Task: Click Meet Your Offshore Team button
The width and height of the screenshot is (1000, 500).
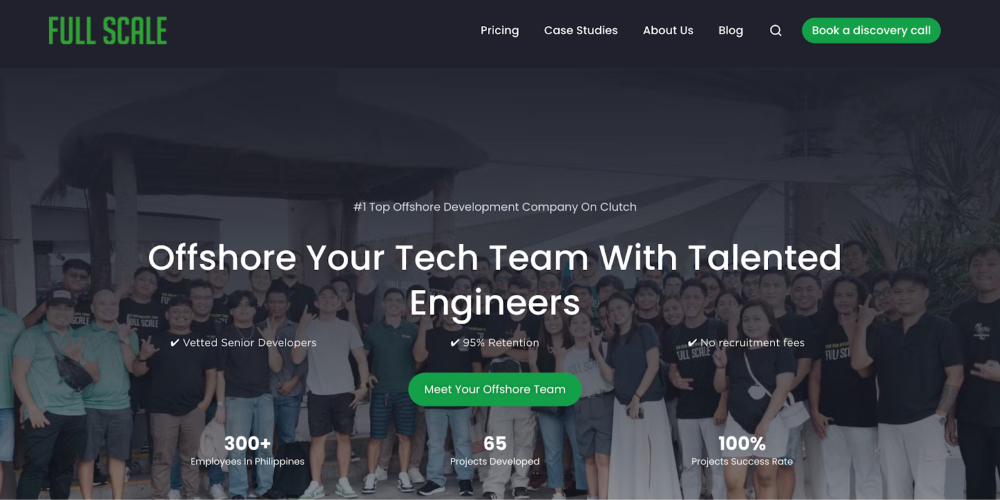Action: (x=495, y=389)
